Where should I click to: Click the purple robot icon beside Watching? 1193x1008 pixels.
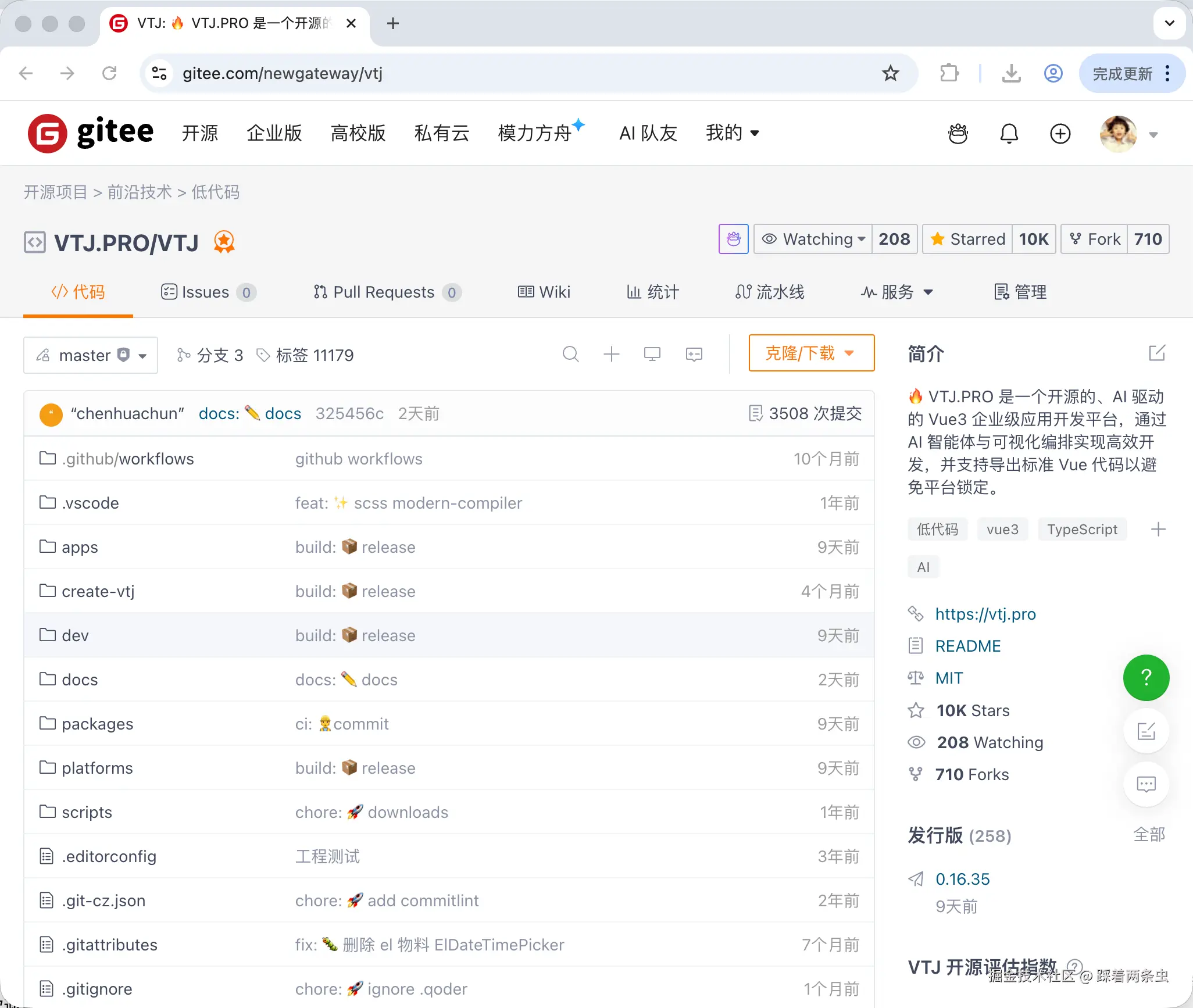point(734,239)
